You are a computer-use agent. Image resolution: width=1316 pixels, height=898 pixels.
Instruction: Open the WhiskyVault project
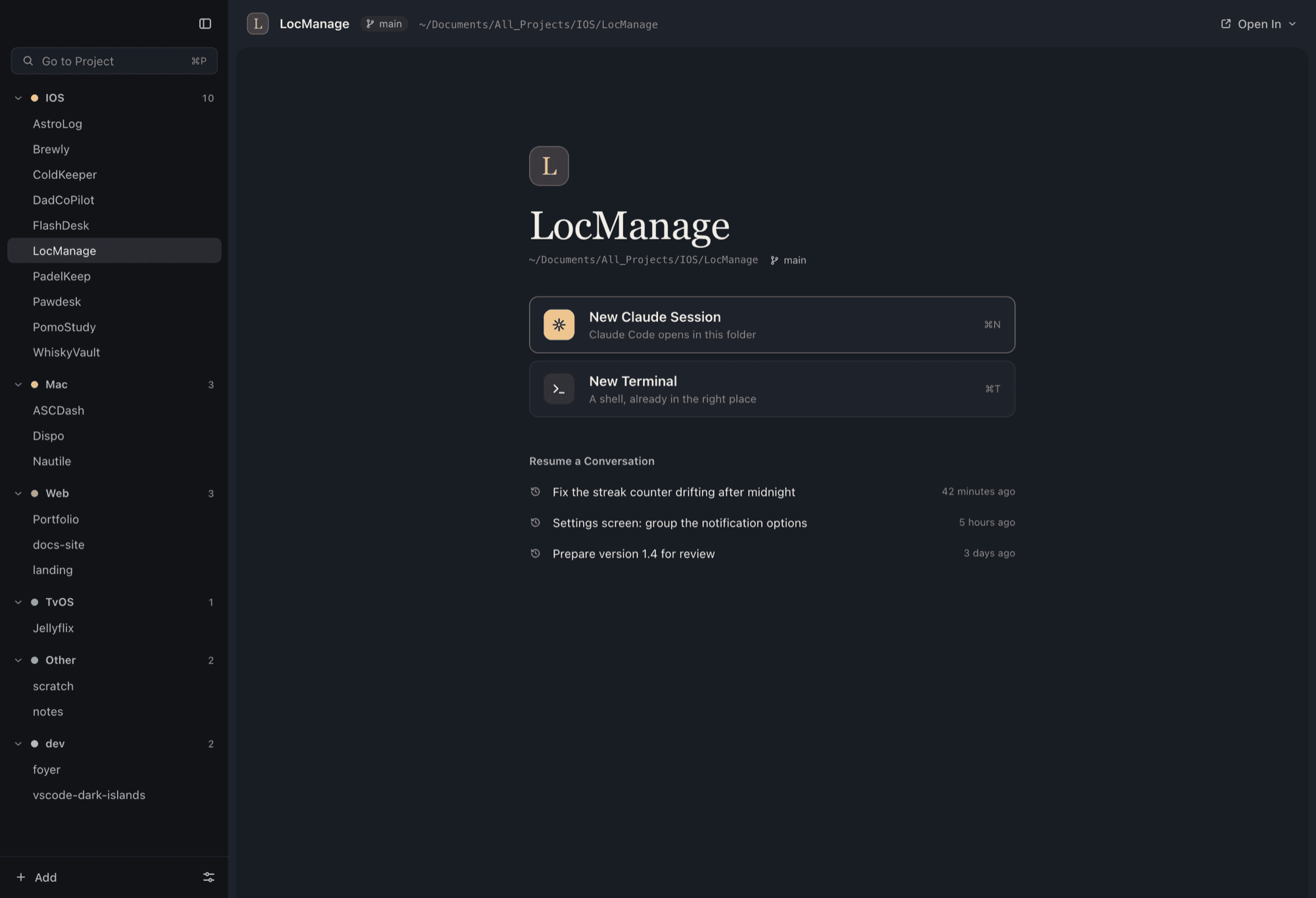coord(114,352)
